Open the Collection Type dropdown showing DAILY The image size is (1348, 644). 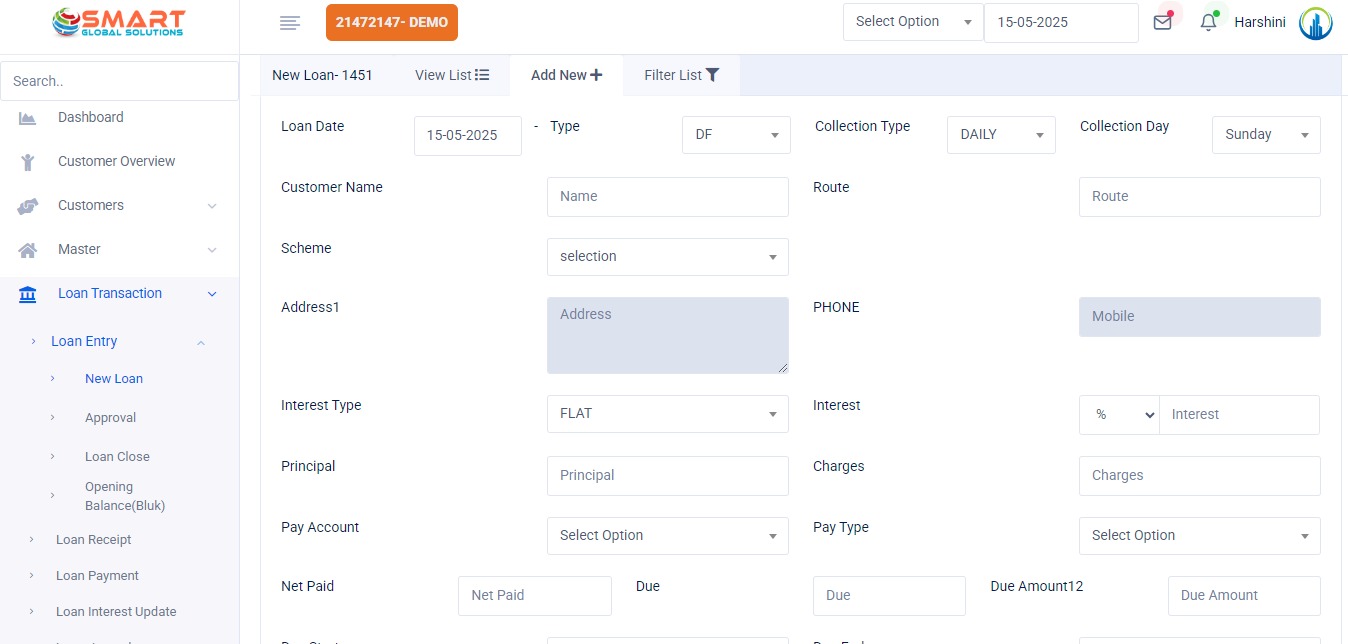pos(1001,135)
